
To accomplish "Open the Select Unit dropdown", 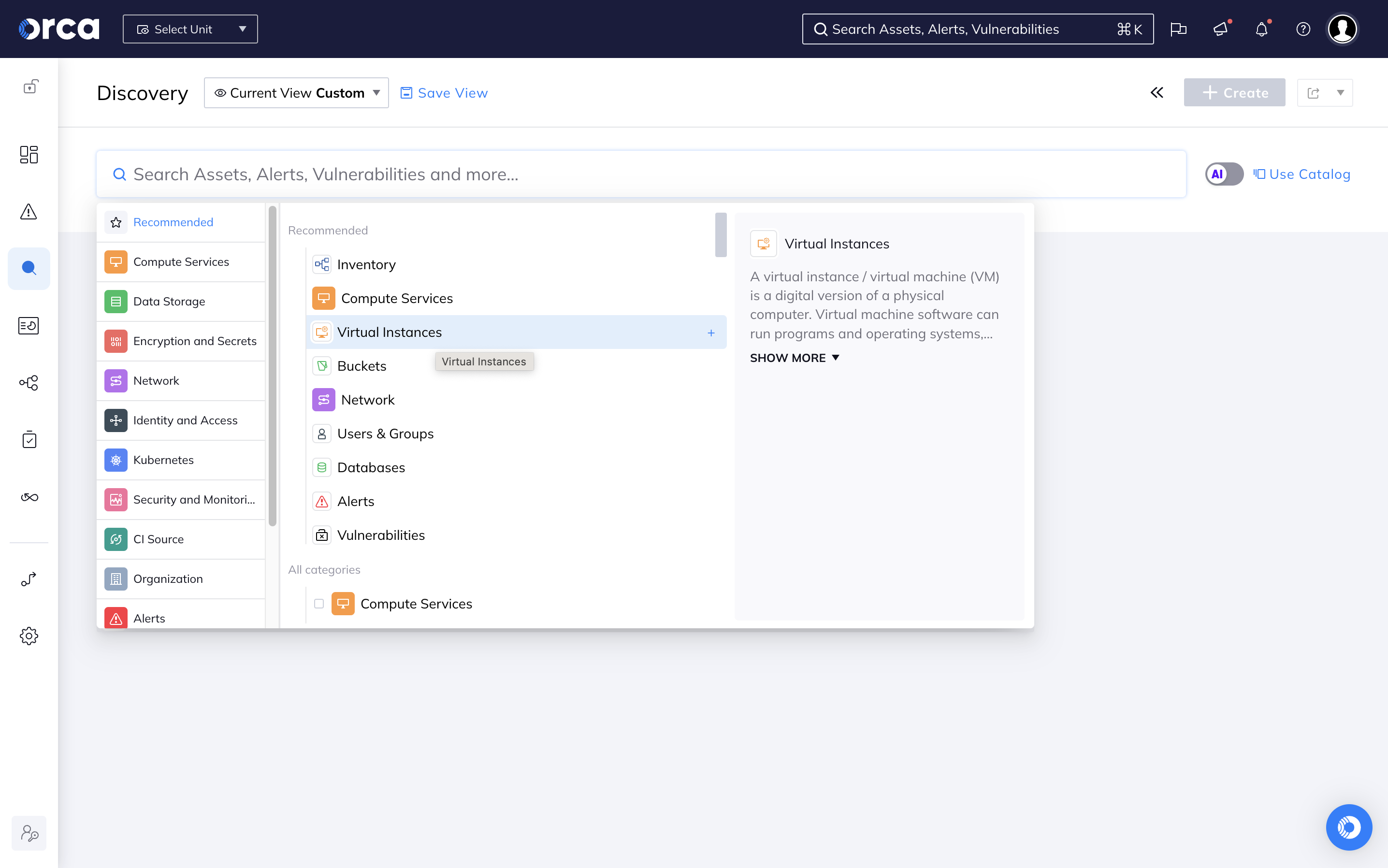I will pyautogui.click(x=190, y=29).
